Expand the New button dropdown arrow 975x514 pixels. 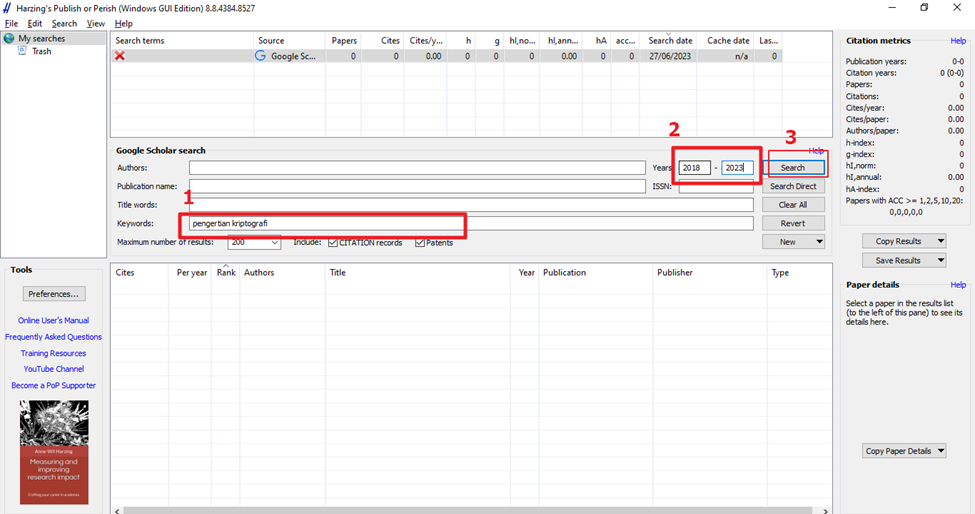[819, 242]
